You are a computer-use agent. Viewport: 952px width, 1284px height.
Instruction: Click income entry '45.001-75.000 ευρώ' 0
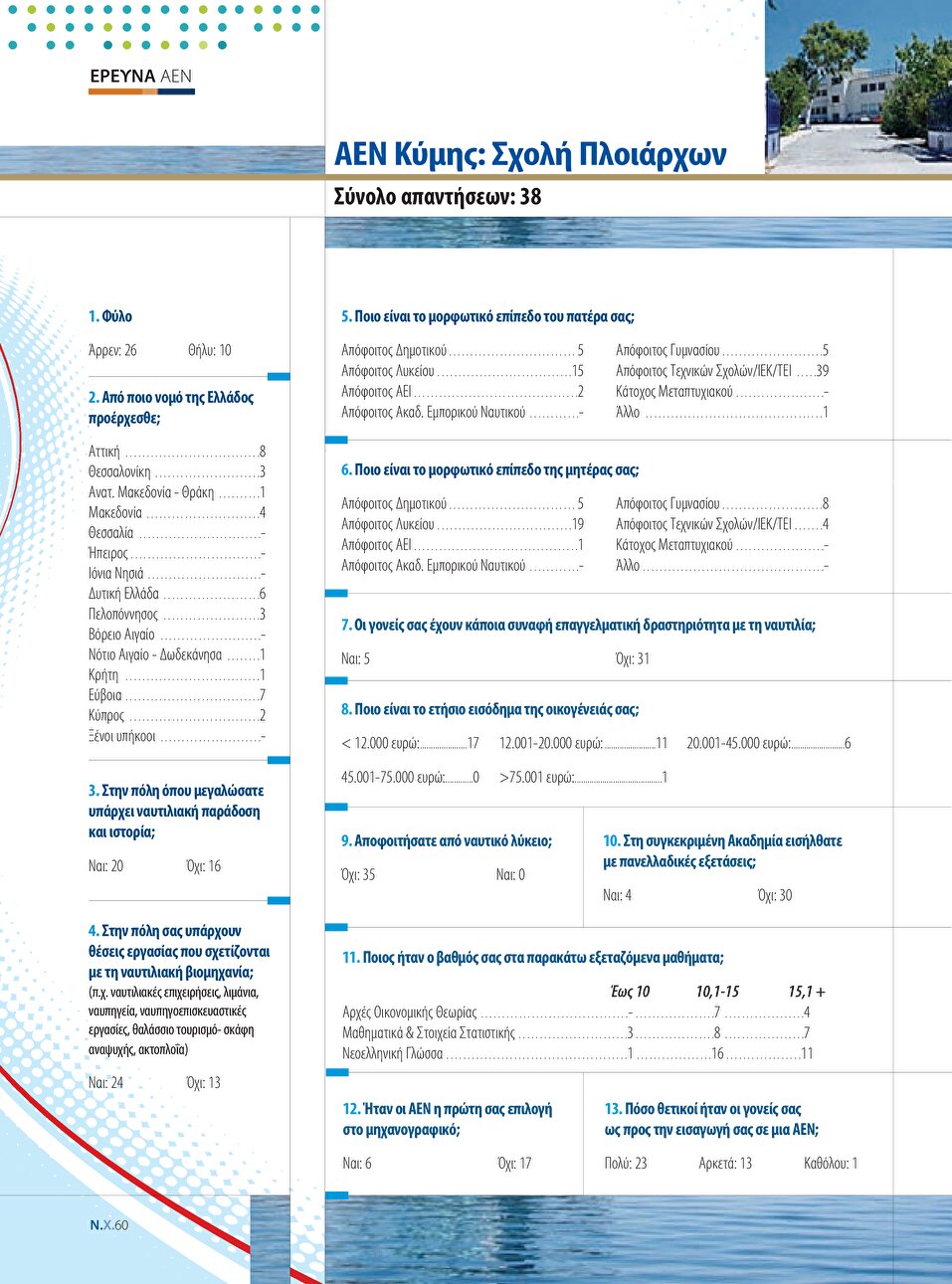click(411, 777)
